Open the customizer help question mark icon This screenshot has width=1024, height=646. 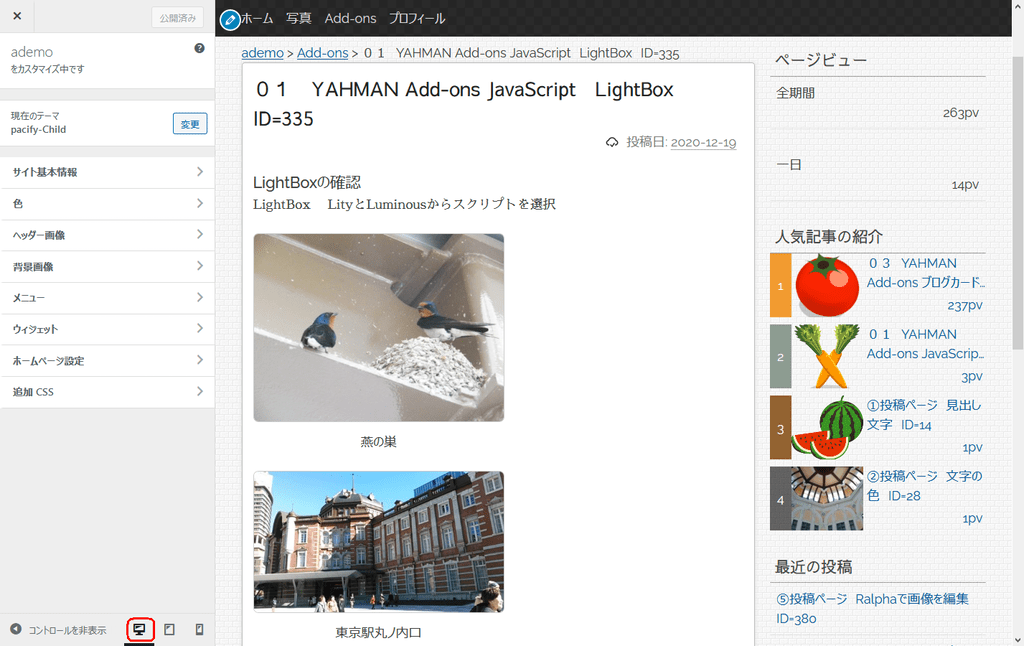[x=199, y=48]
